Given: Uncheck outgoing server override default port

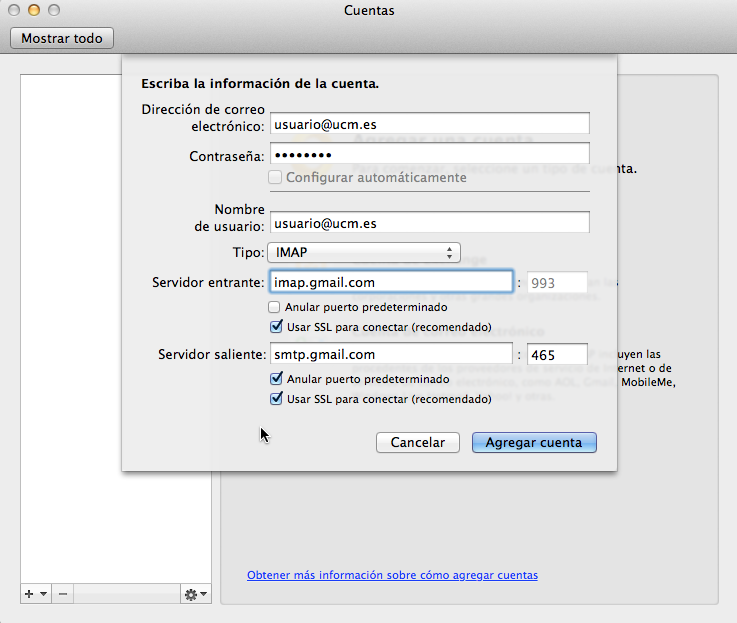Looking at the screenshot, I should click(x=275, y=379).
